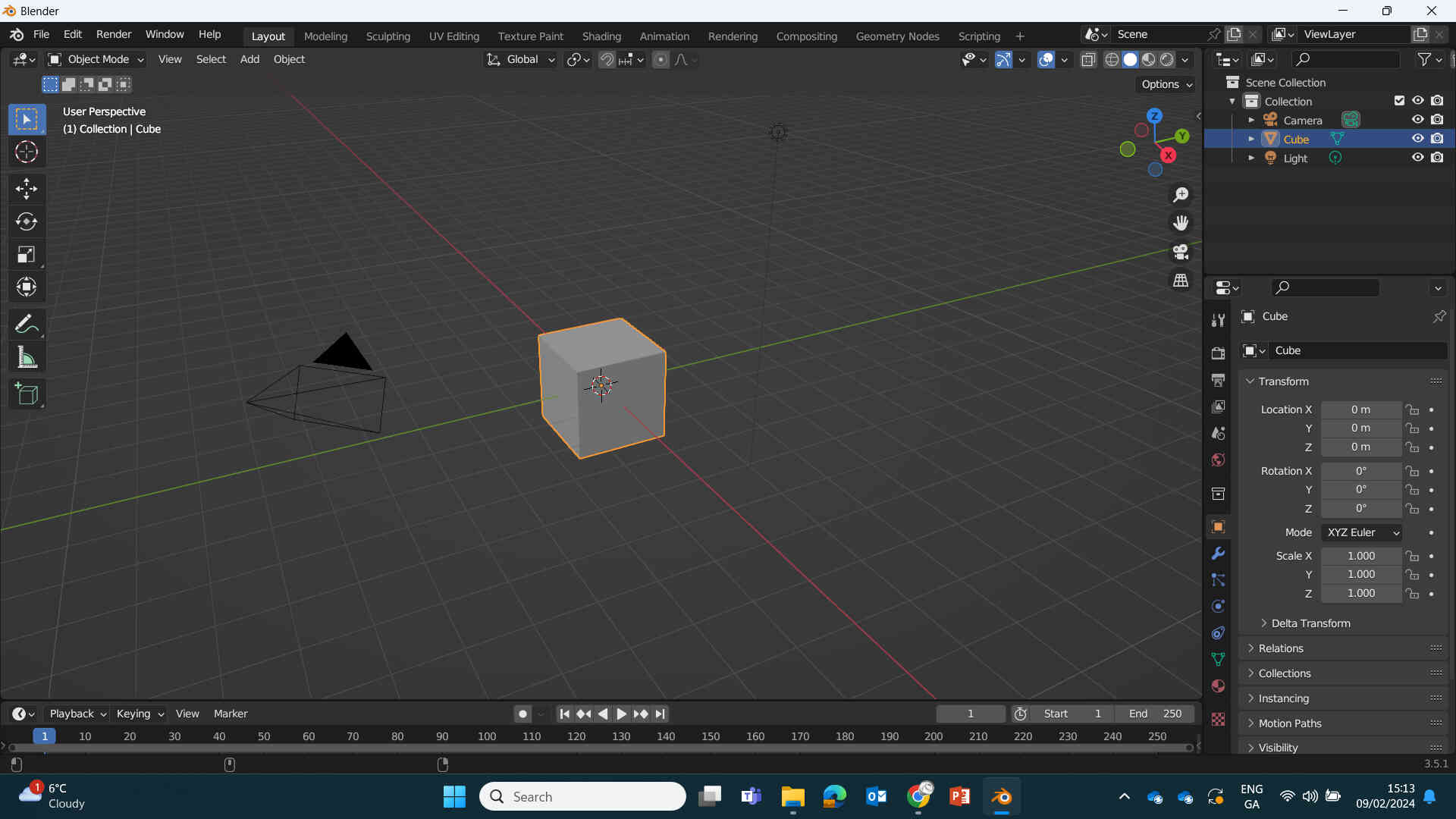1456x819 pixels.
Task: Select the Move tool in toolbar
Action: 26,187
